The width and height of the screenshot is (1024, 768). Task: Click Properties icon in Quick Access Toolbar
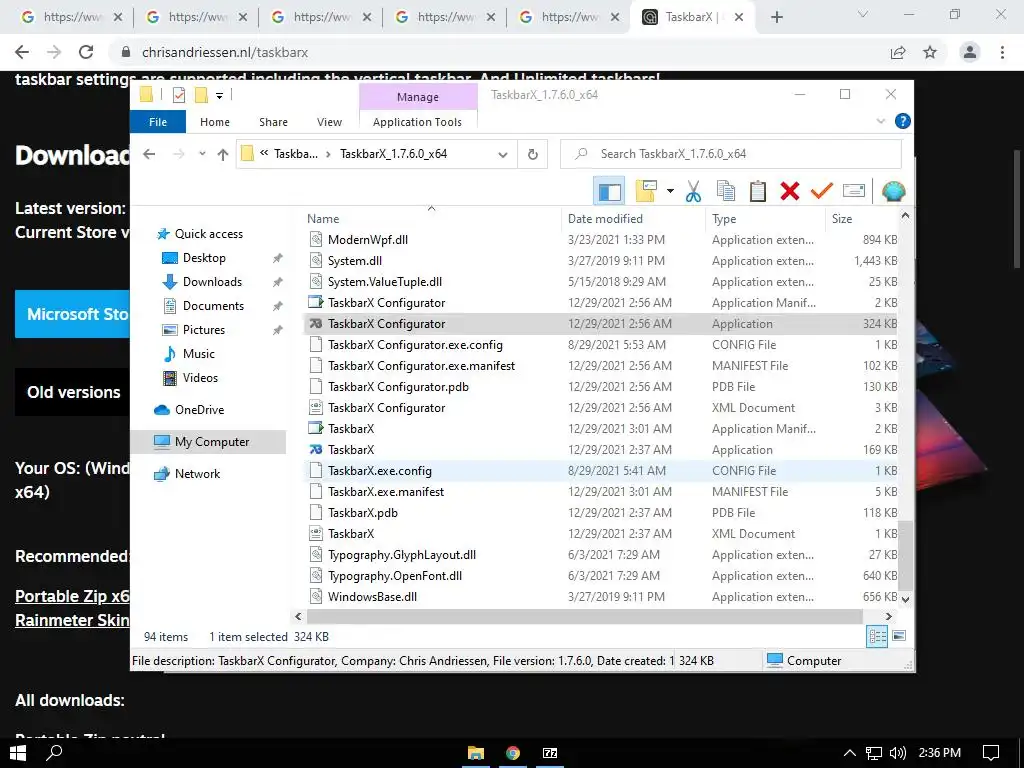(x=178, y=95)
